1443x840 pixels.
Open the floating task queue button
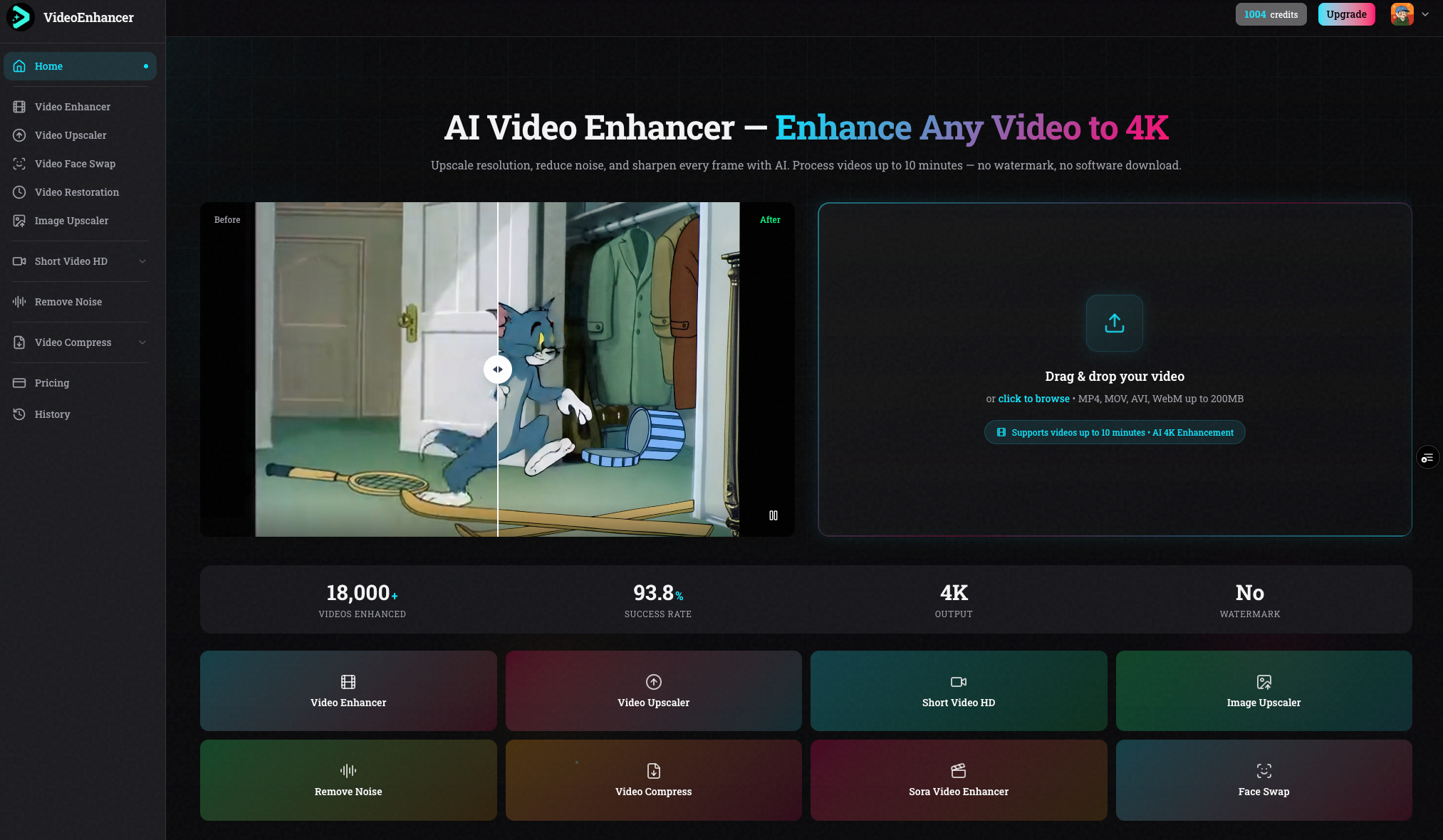coord(1427,457)
